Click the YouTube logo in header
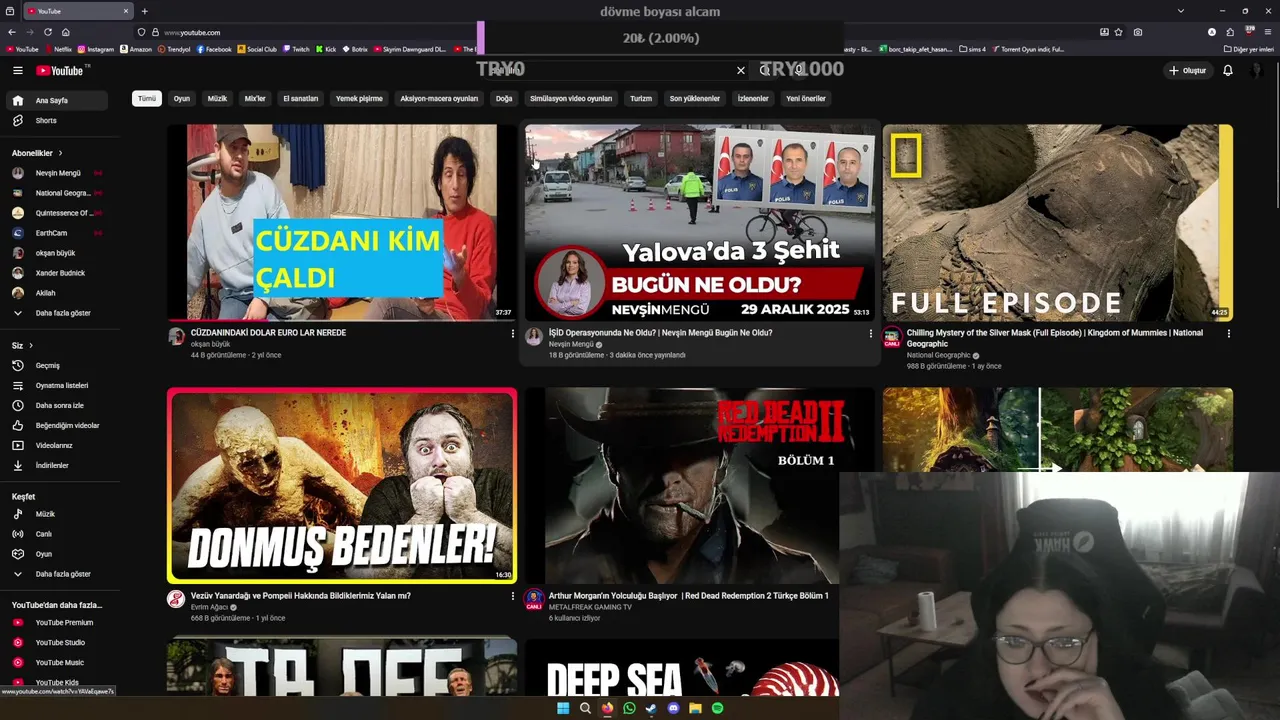 pos(62,70)
